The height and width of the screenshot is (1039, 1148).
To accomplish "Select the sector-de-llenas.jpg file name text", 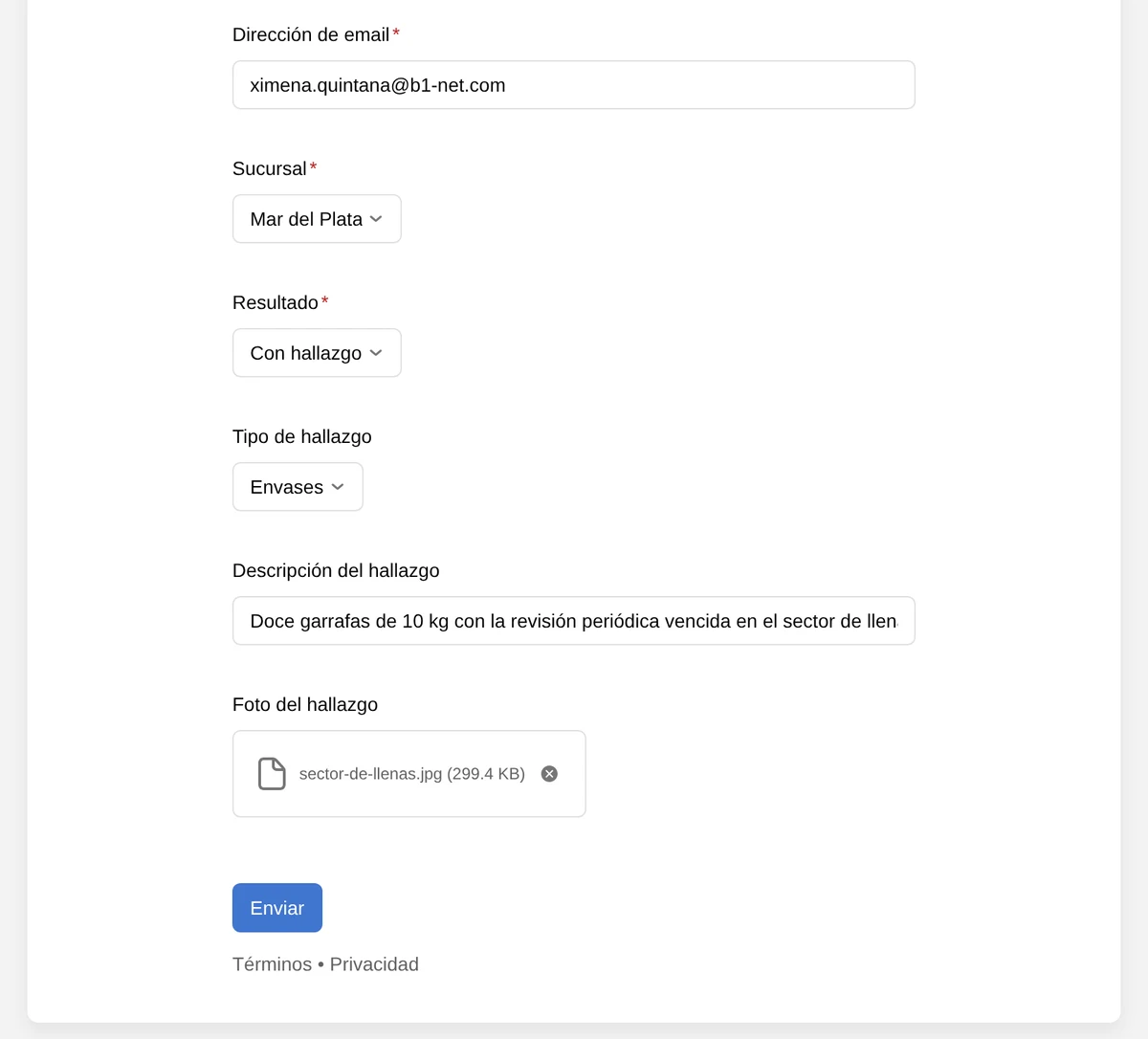I will point(412,774).
